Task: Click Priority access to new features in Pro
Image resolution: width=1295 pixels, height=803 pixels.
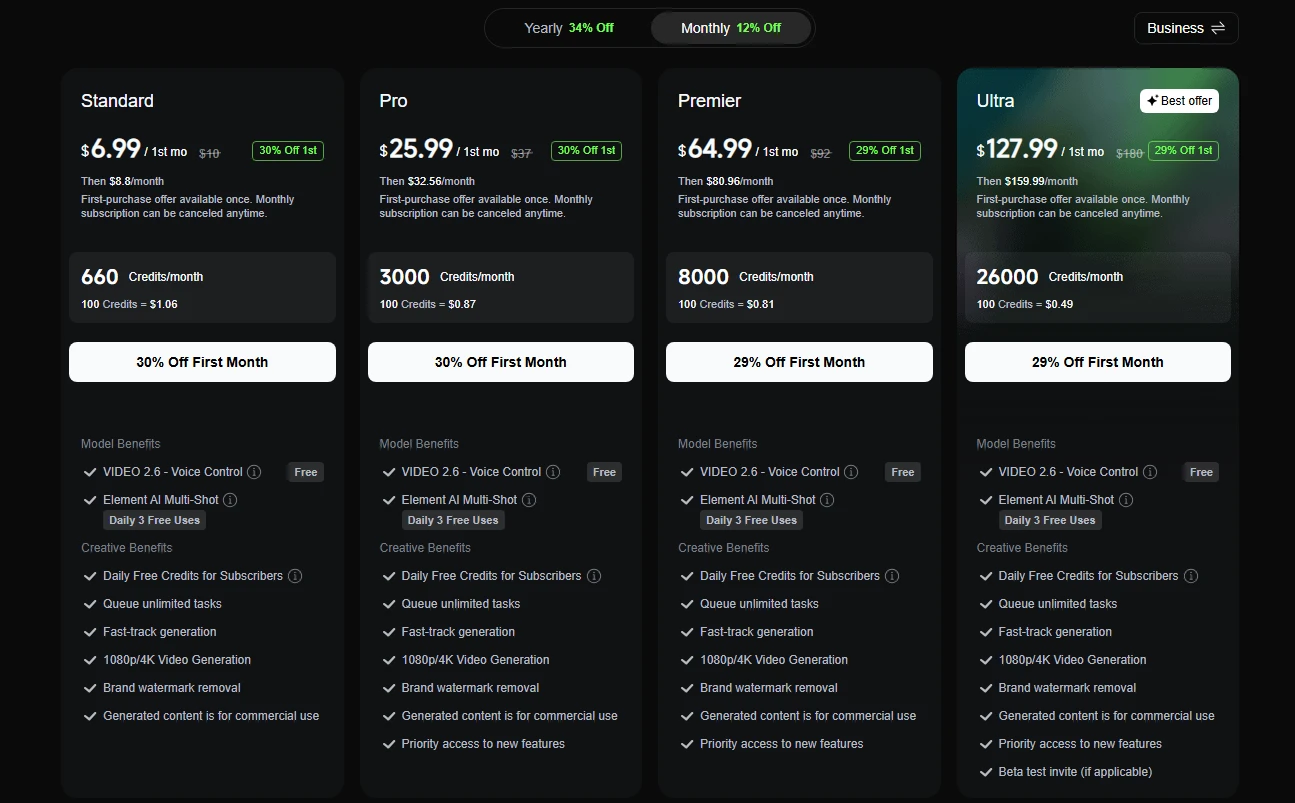Action: [x=483, y=744]
